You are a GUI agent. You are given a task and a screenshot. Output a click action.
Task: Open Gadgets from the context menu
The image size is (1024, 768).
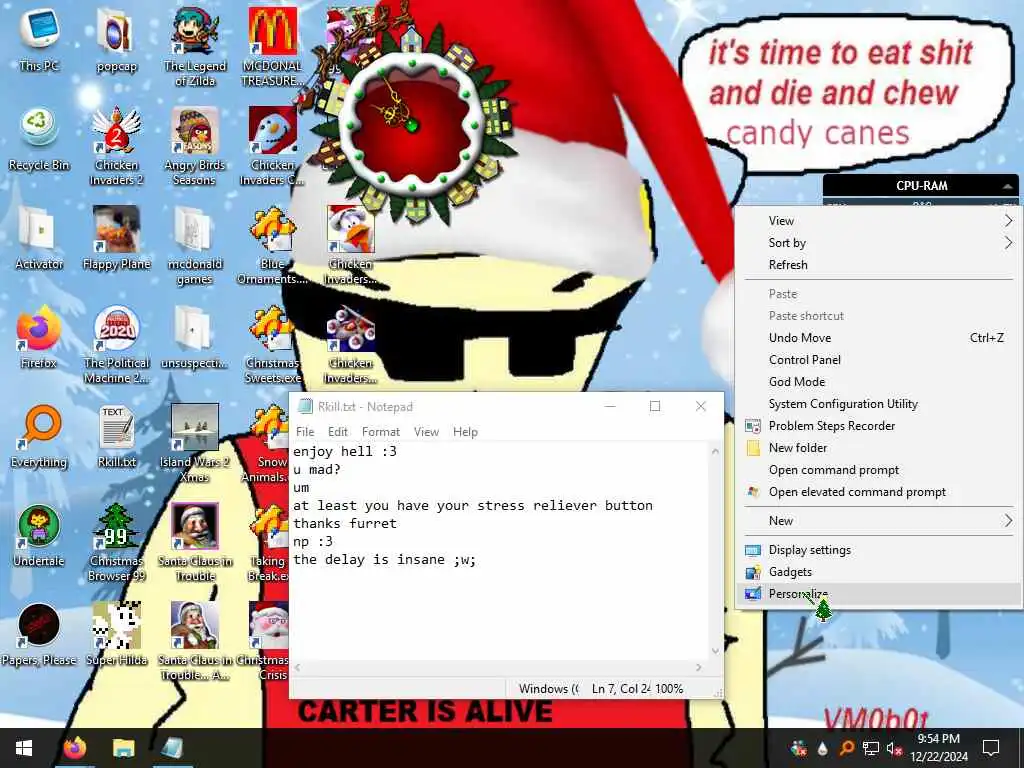pos(878,572)
